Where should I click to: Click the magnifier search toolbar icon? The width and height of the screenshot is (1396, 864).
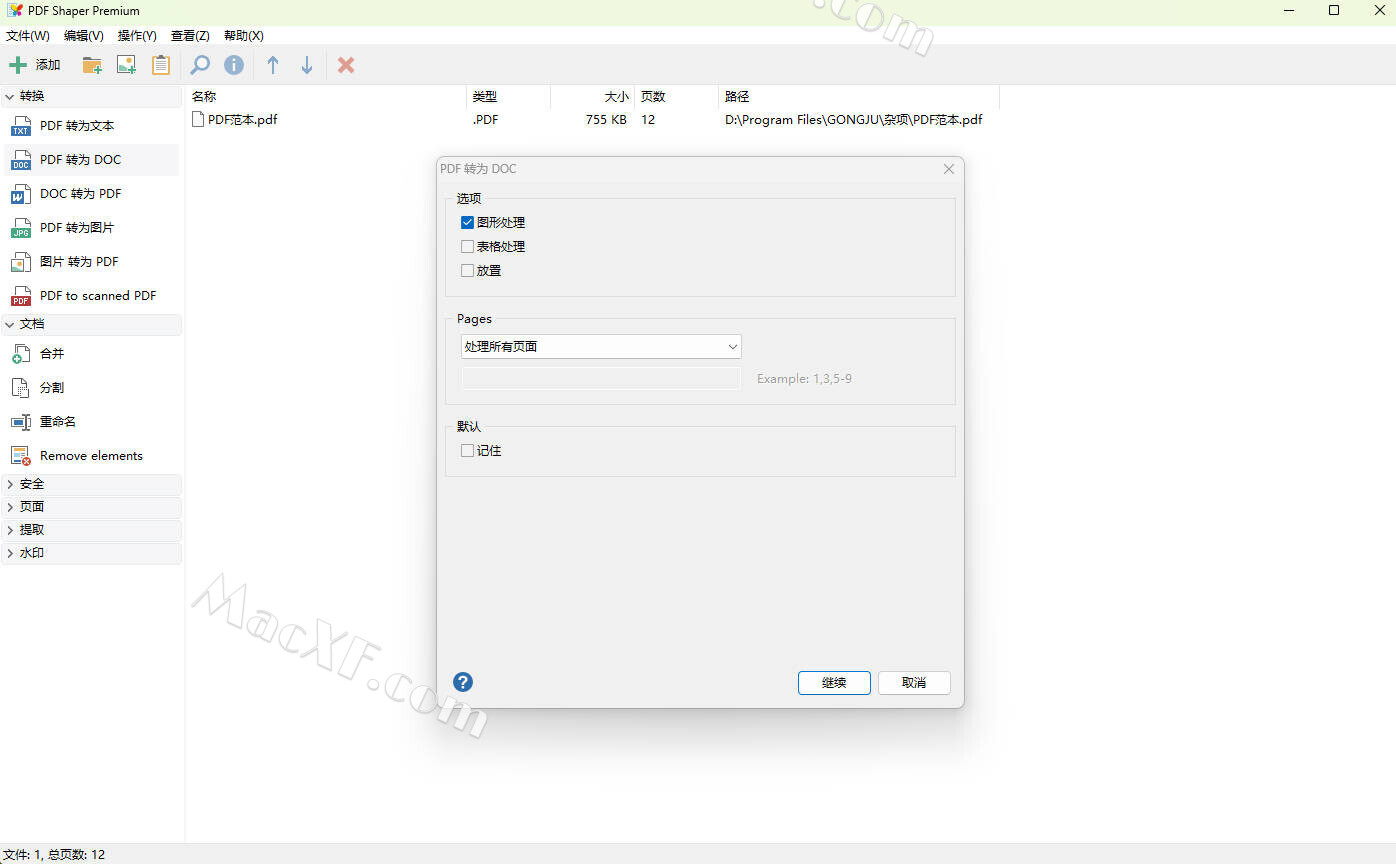pyautogui.click(x=200, y=65)
